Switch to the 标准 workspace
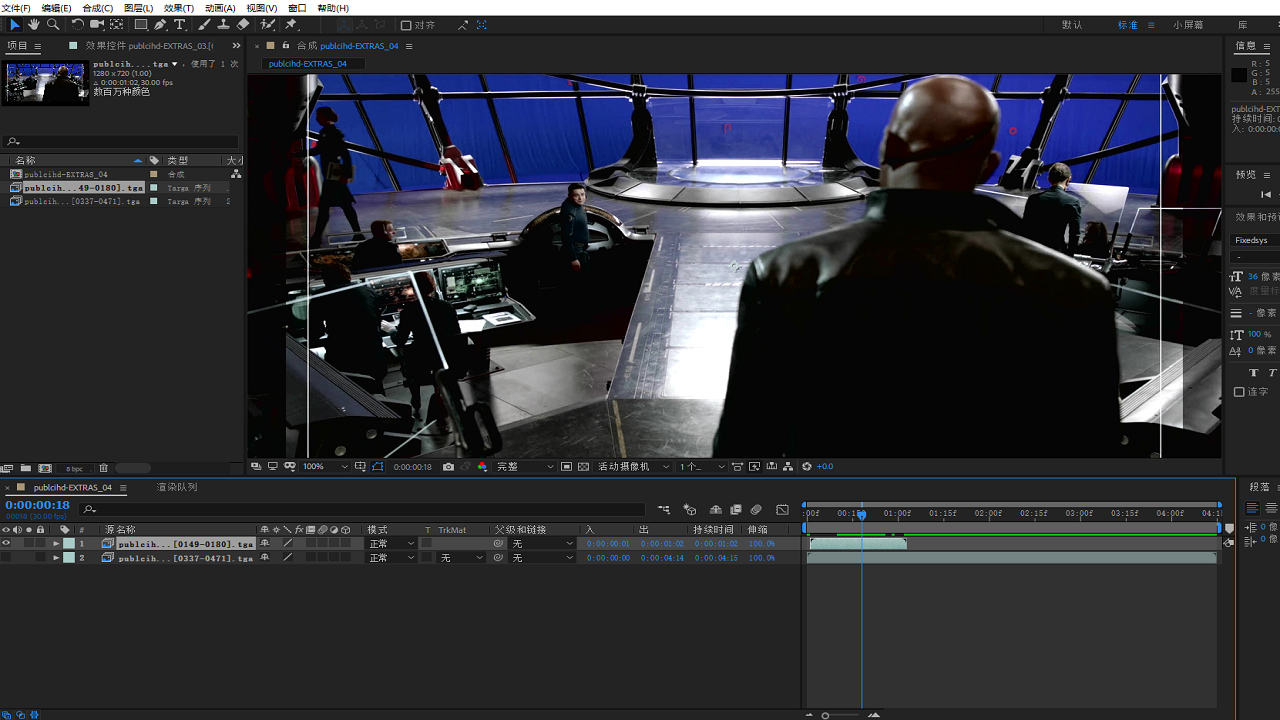 point(1128,25)
